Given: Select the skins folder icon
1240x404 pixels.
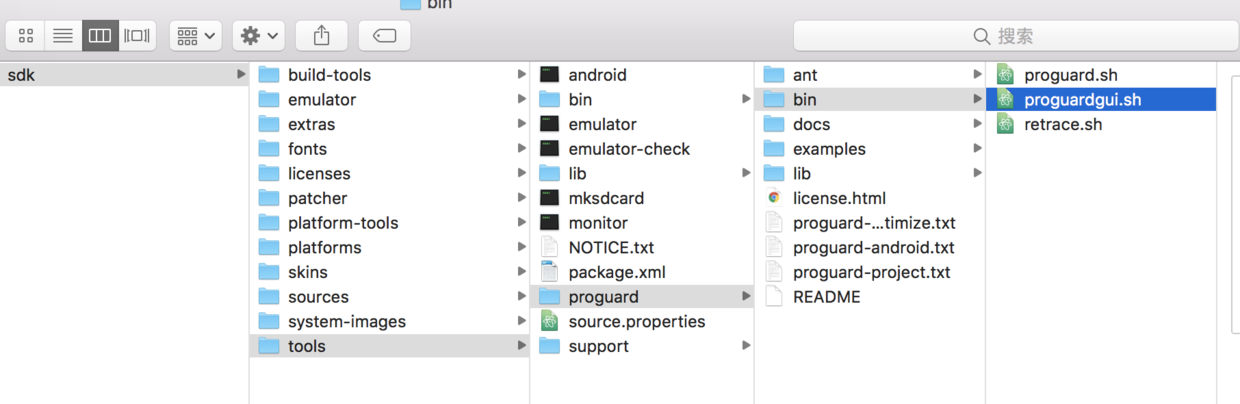Looking at the screenshot, I should 268,272.
